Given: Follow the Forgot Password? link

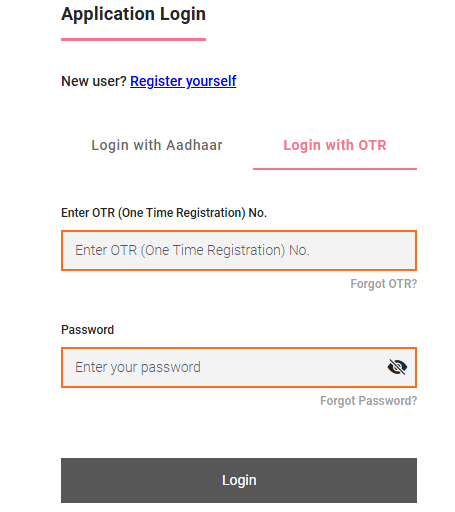Looking at the screenshot, I should click(x=368, y=401).
